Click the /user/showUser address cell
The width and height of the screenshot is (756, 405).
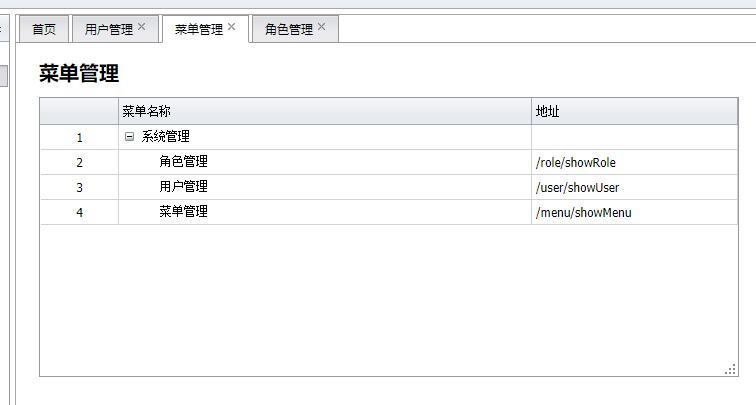[x=634, y=188]
